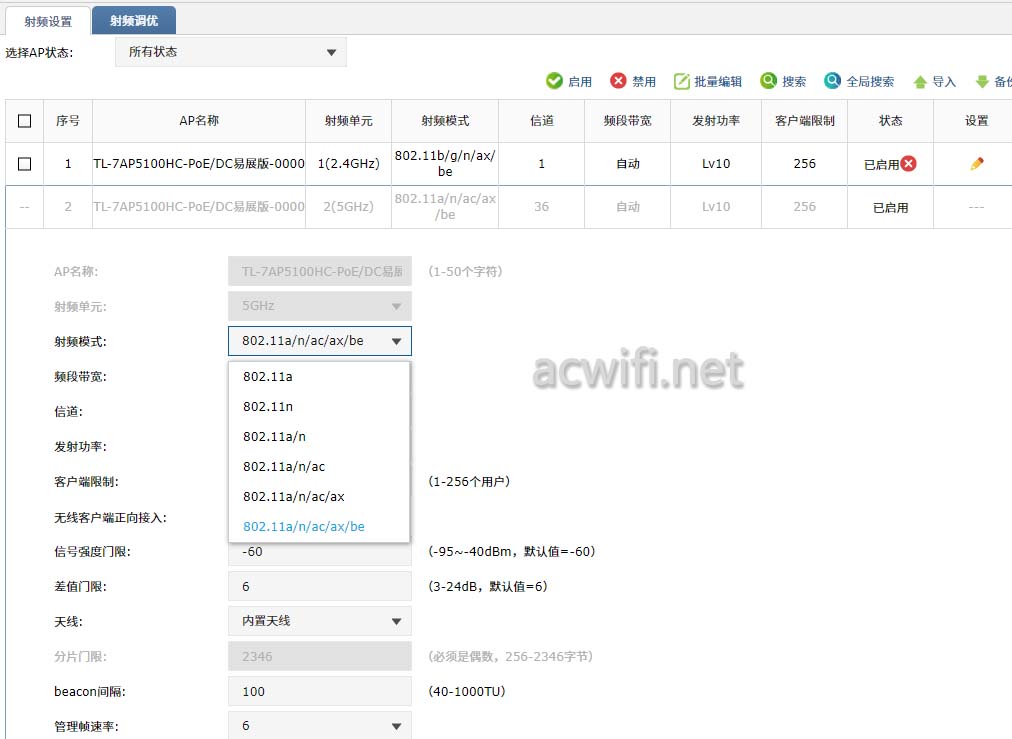Select highlighted 802.11a/n/ac/ax/be option
This screenshot has width=1012, height=739.
tap(319, 527)
